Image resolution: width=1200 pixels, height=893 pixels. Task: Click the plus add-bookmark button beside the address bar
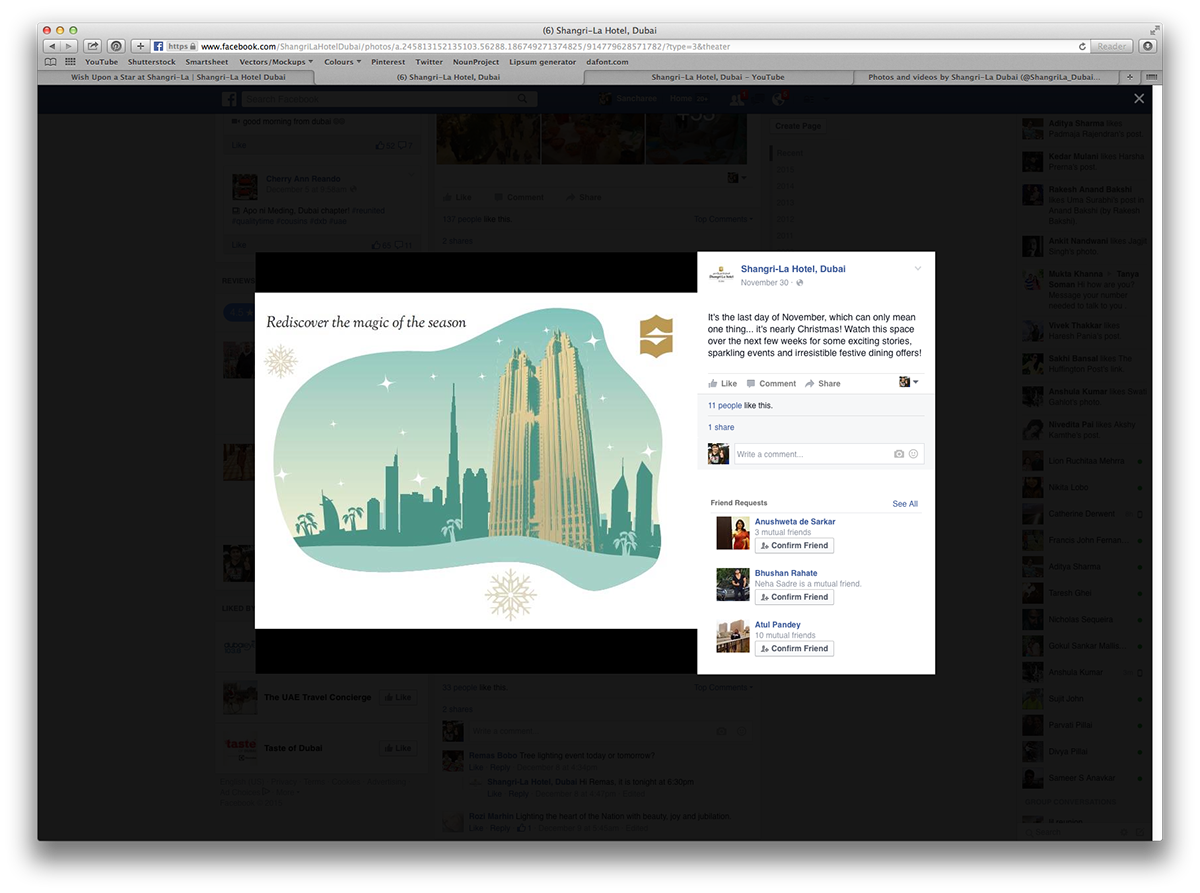tap(141, 46)
